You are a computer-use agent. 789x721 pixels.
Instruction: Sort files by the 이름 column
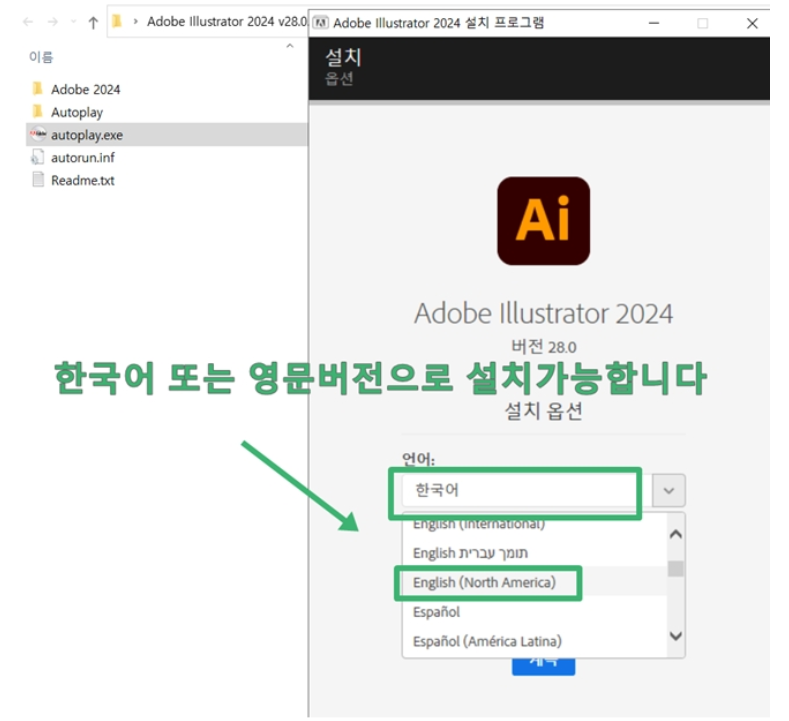pos(41,58)
